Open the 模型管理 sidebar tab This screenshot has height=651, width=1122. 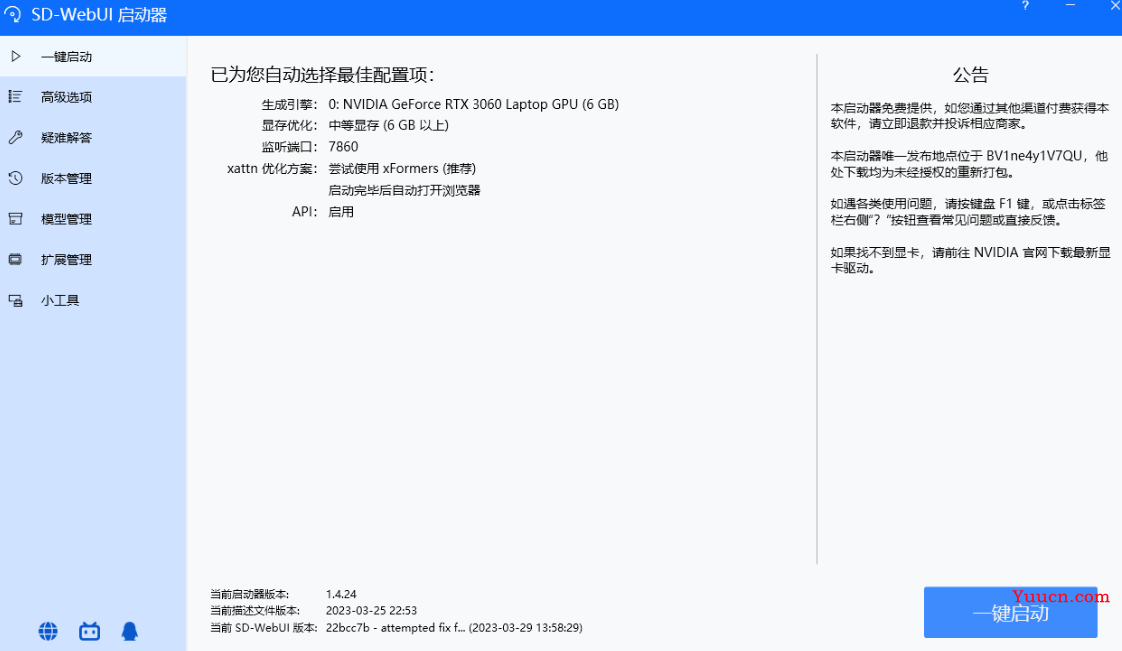pos(93,219)
